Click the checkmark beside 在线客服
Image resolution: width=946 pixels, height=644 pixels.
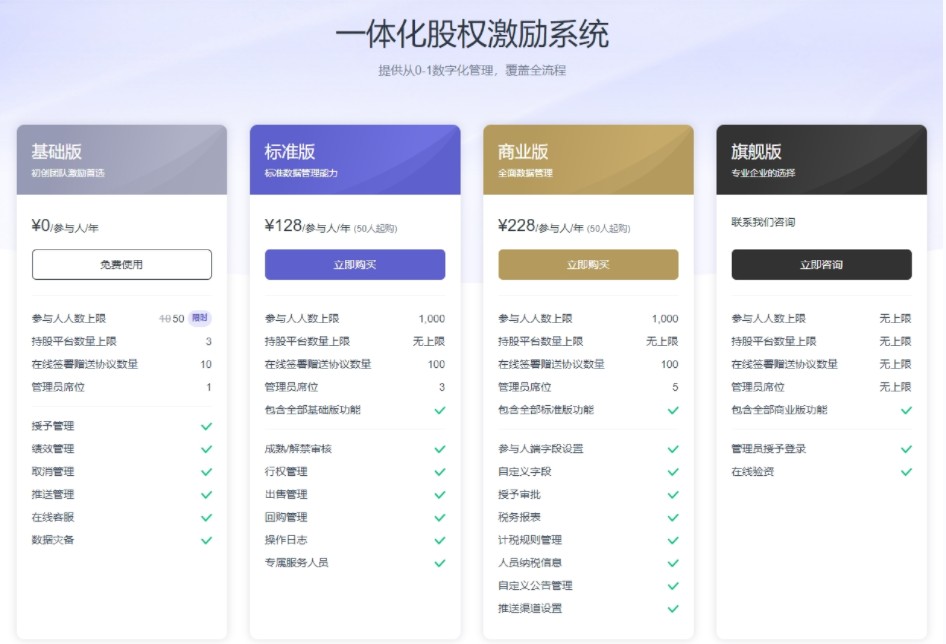tap(206, 517)
